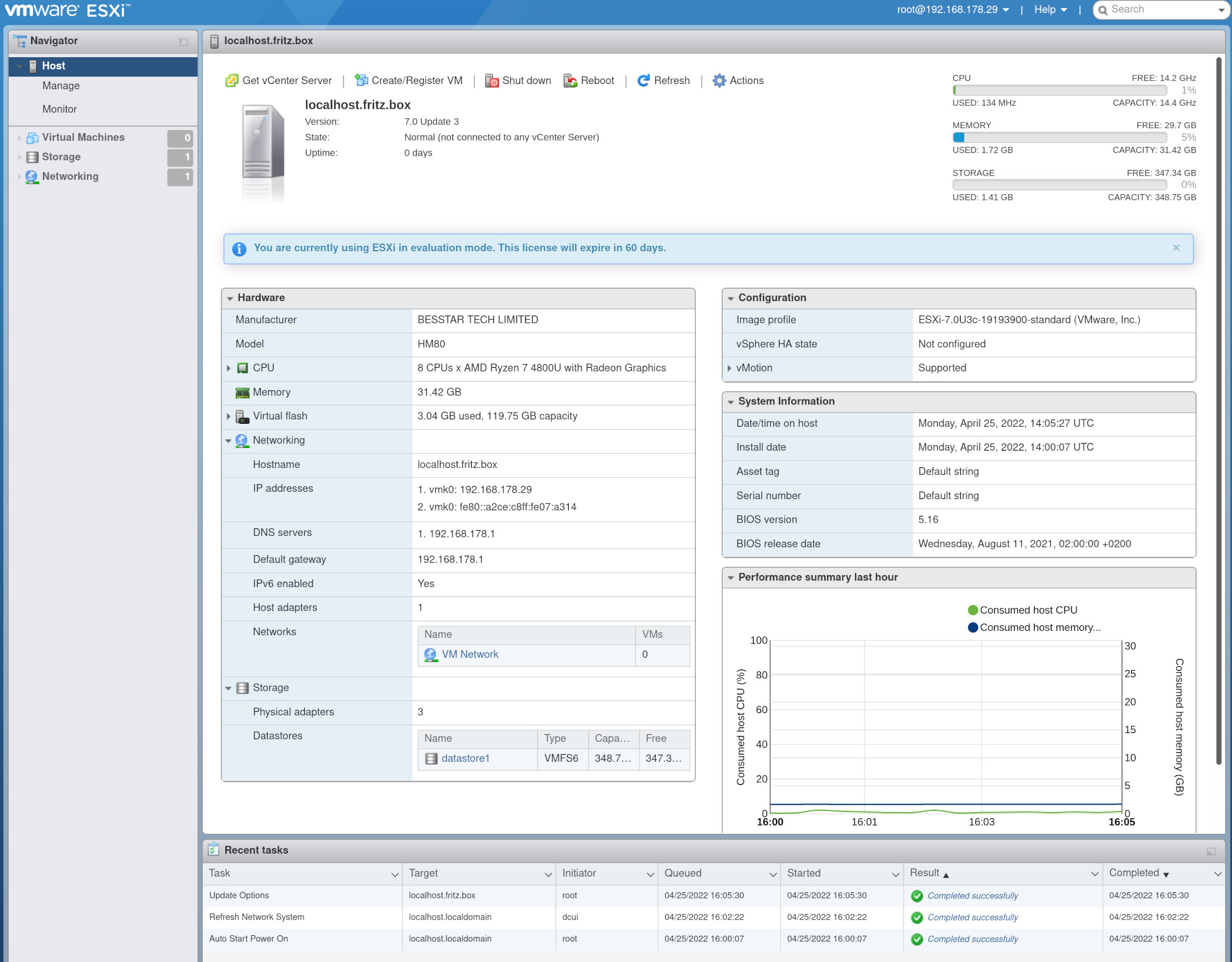Click the Create/Register VM icon
Screen dimensions: 1232x962
pyautogui.click(x=361, y=80)
